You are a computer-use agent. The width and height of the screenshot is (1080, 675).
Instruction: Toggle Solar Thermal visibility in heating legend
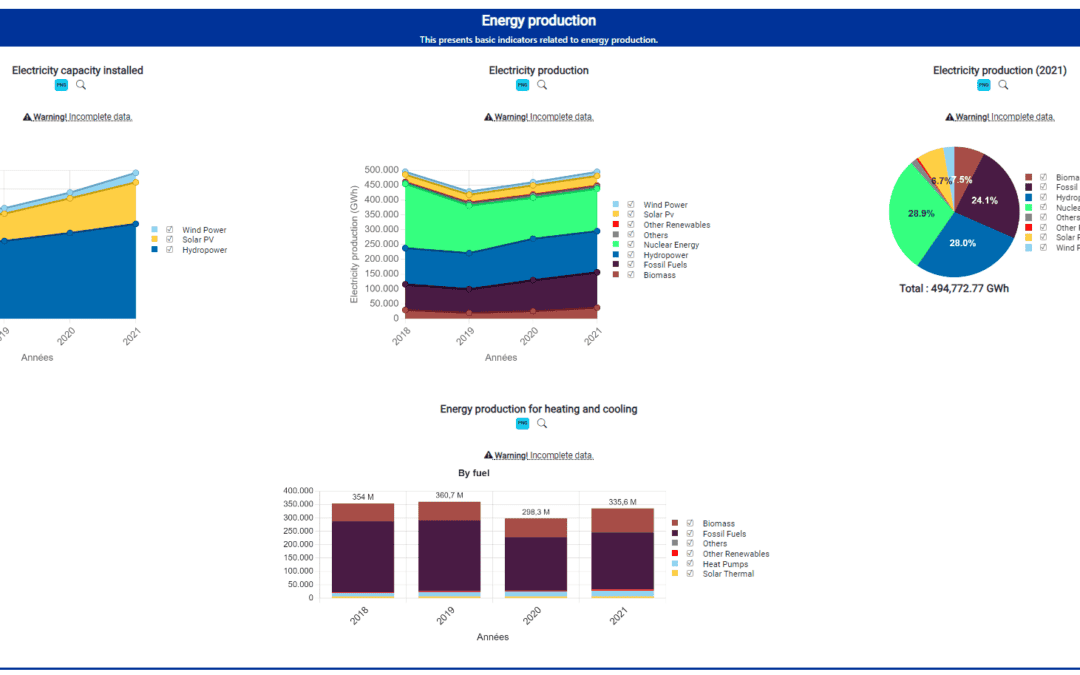click(x=688, y=573)
